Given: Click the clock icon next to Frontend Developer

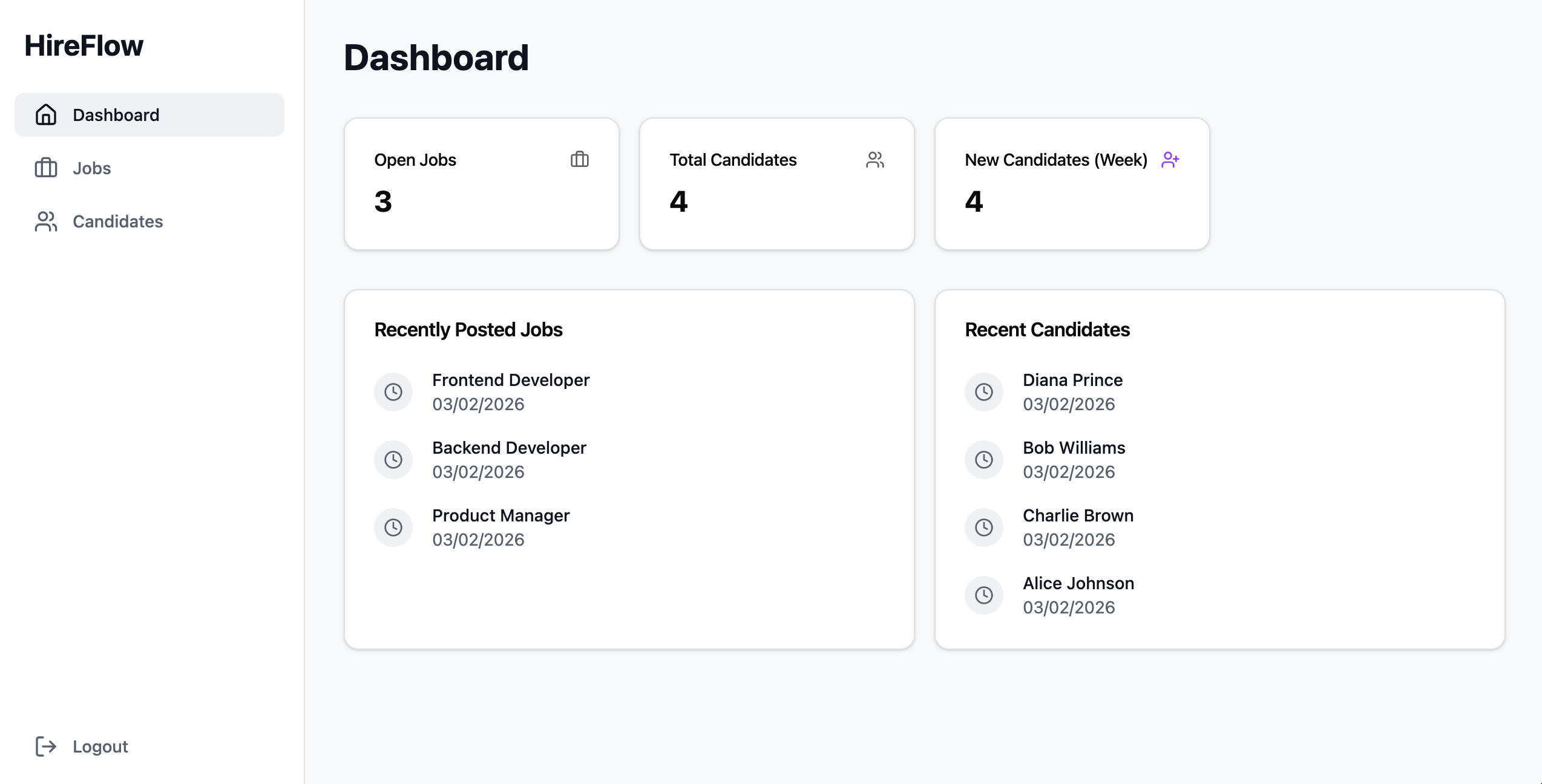Looking at the screenshot, I should tap(393, 391).
